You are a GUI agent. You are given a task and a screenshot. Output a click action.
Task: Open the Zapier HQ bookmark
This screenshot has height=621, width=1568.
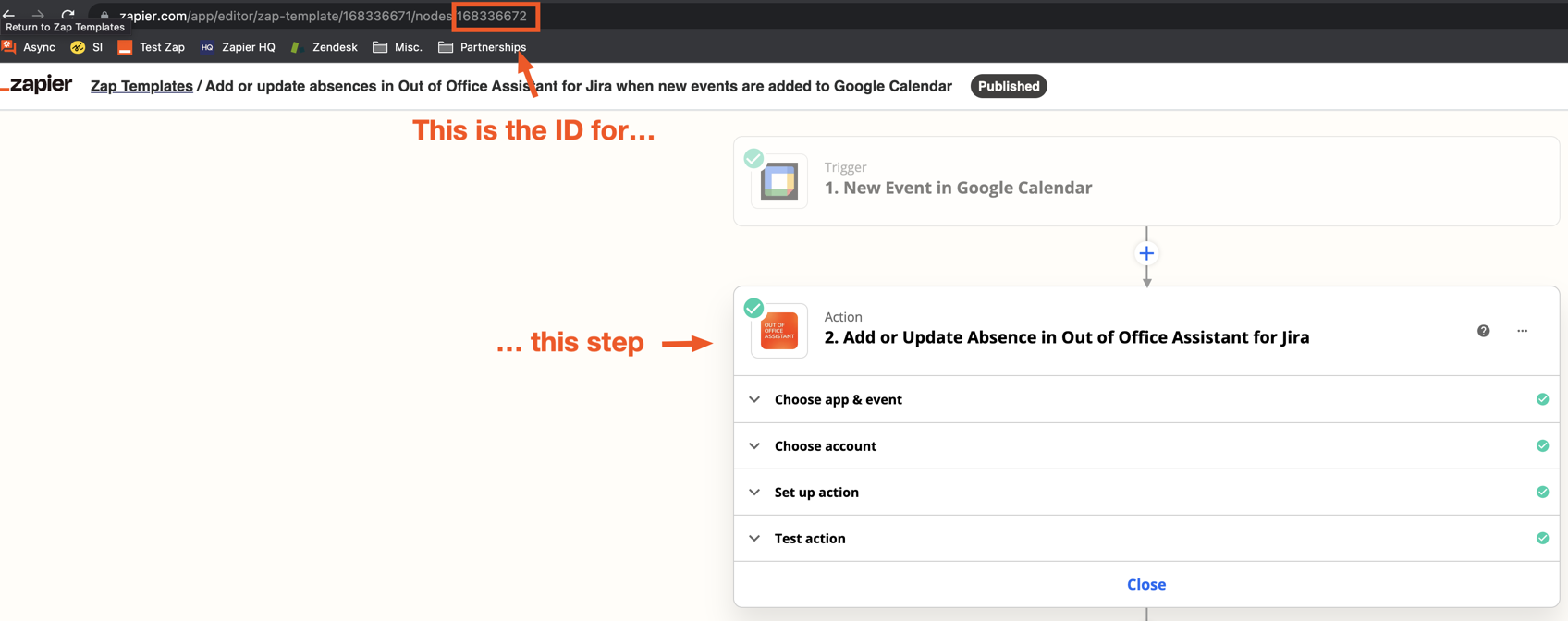click(x=239, y=47)
